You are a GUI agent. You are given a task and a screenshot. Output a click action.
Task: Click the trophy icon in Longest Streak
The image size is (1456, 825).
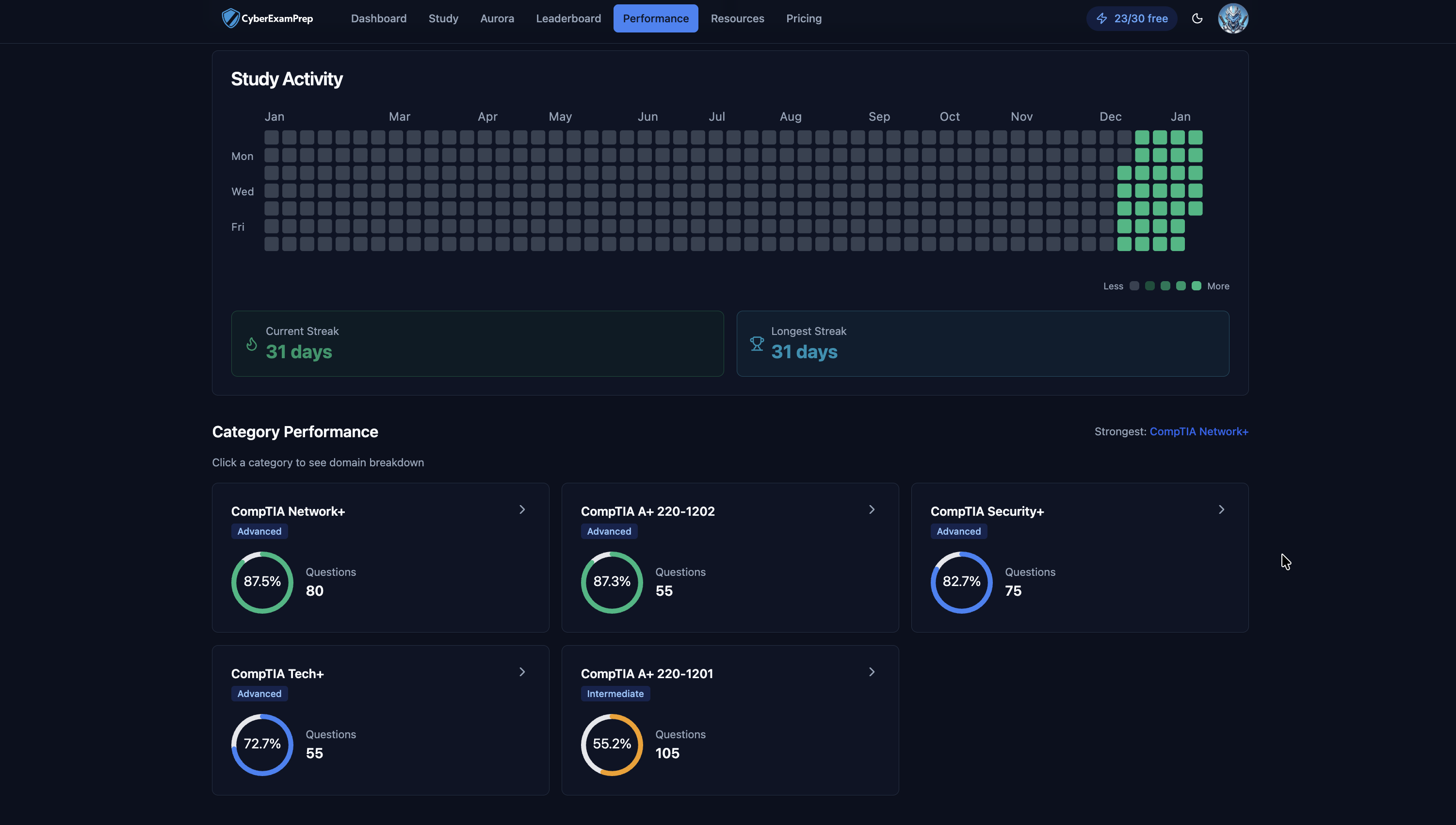(x=756, y=344)
